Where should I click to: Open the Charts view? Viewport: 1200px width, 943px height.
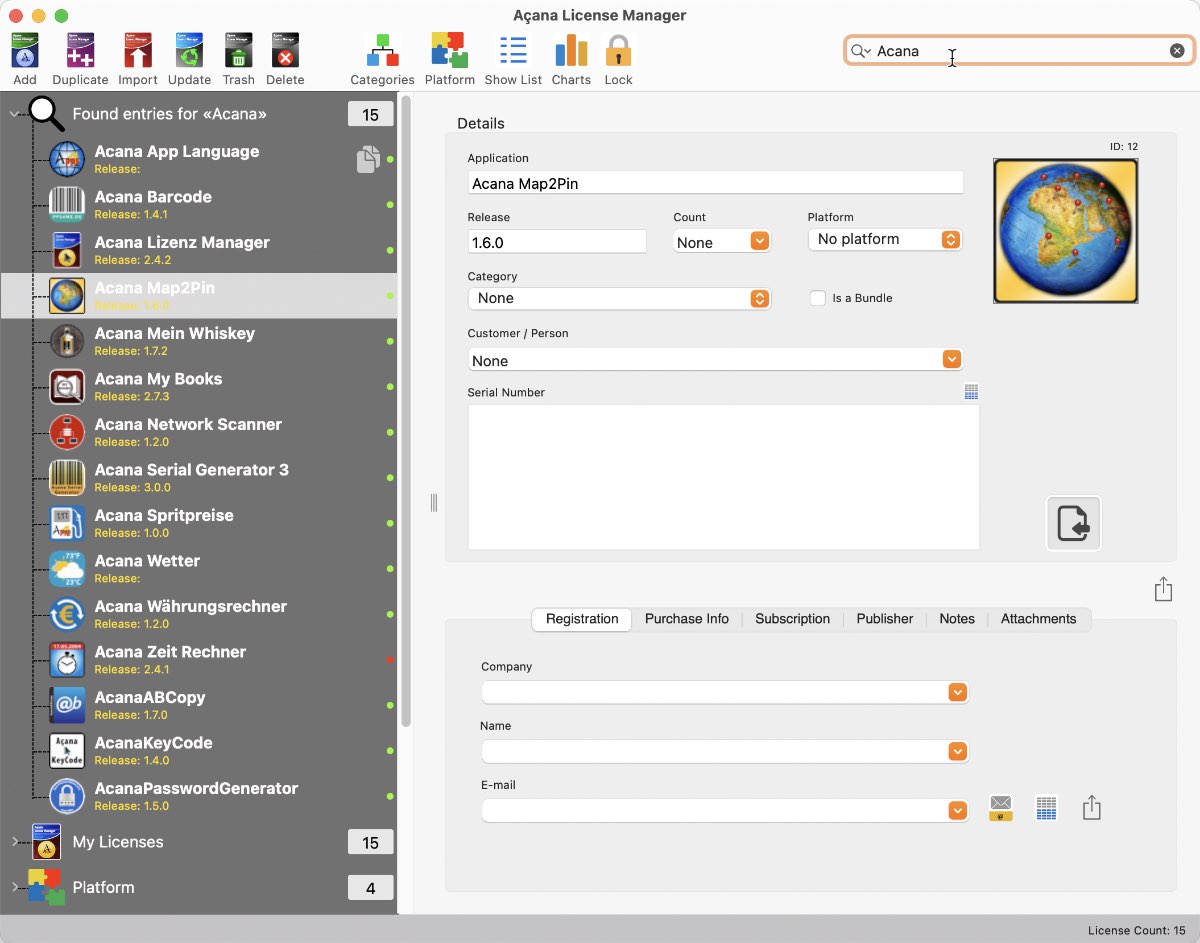coord(571,50)
